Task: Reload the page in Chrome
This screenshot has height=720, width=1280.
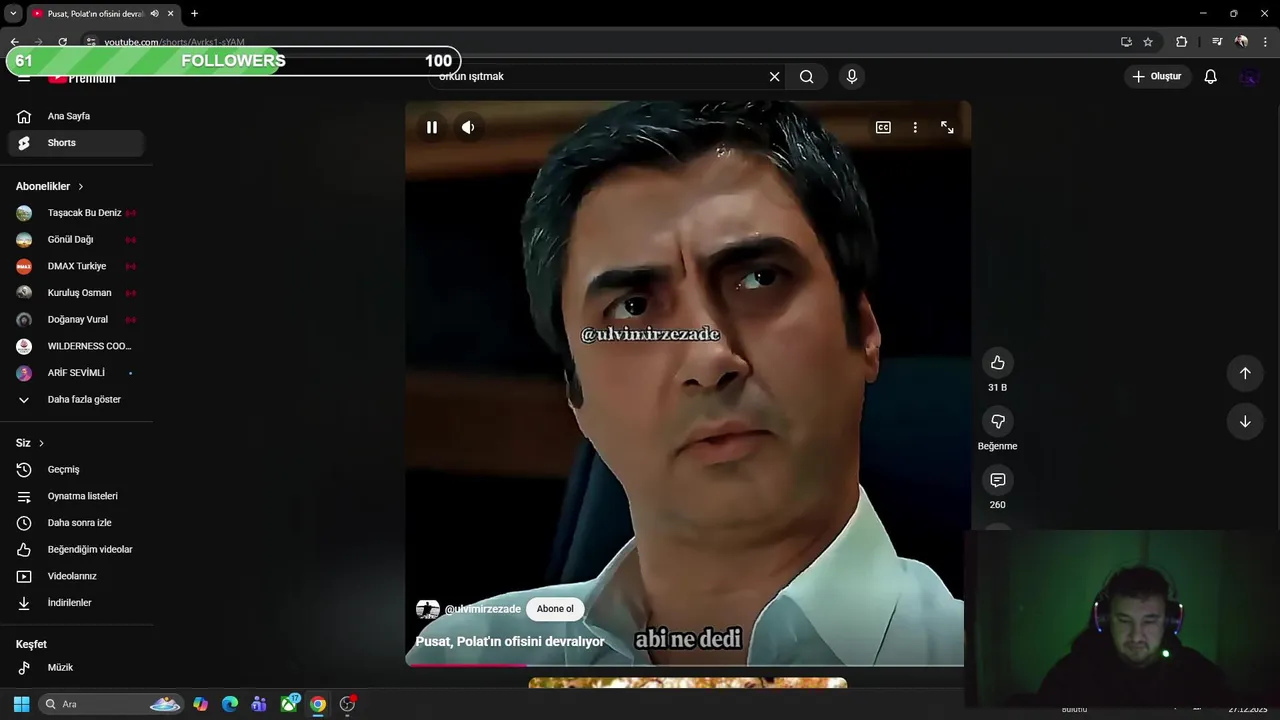Action: (x=62, y=42)
